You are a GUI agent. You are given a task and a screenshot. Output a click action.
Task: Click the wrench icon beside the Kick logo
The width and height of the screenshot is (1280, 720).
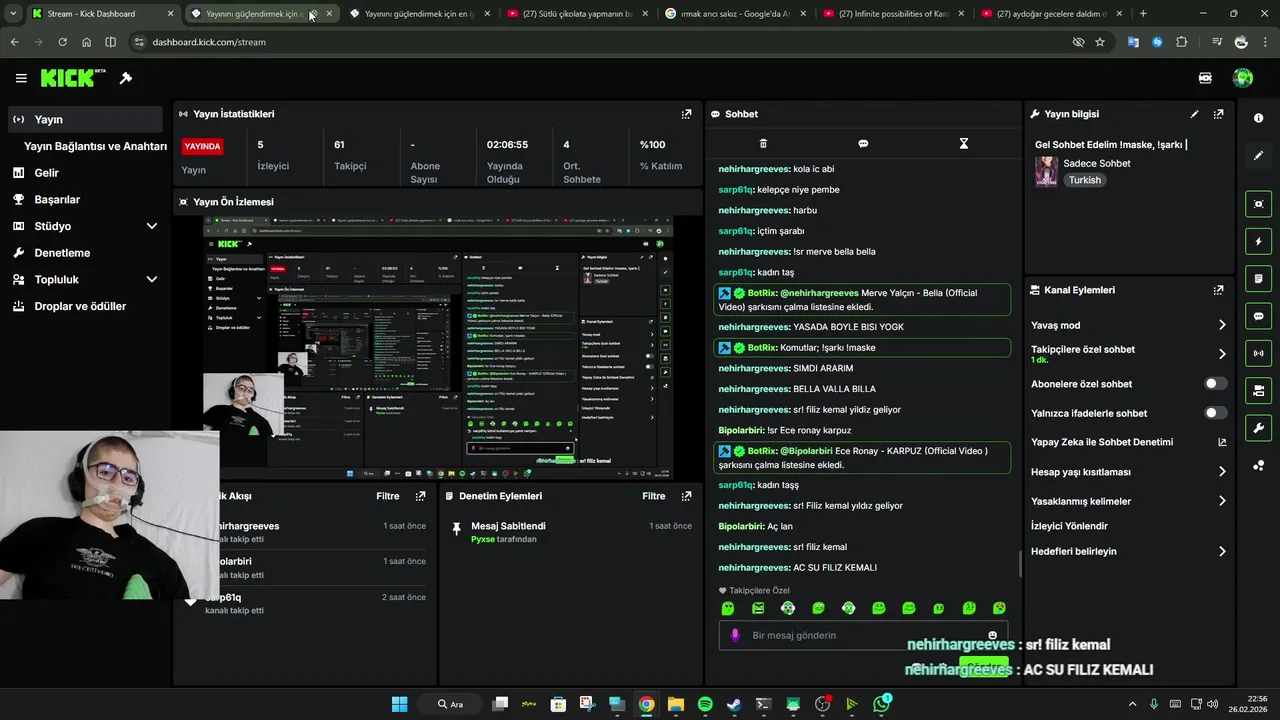tap(126, 78)
